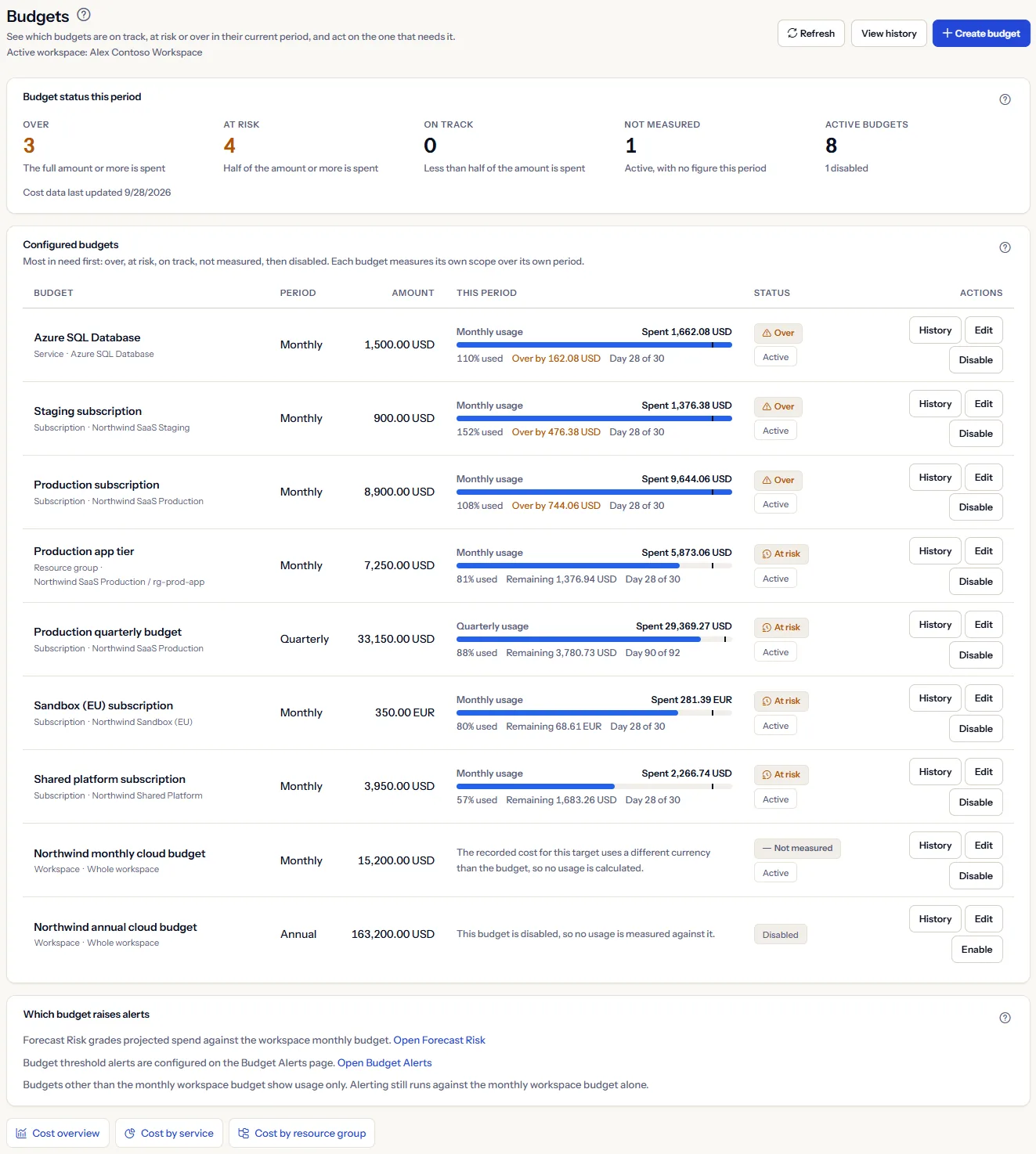This screenshot has height=1154, width=1036.
Task: Click the Cost by service pie icon
Action: (130, 1133)
